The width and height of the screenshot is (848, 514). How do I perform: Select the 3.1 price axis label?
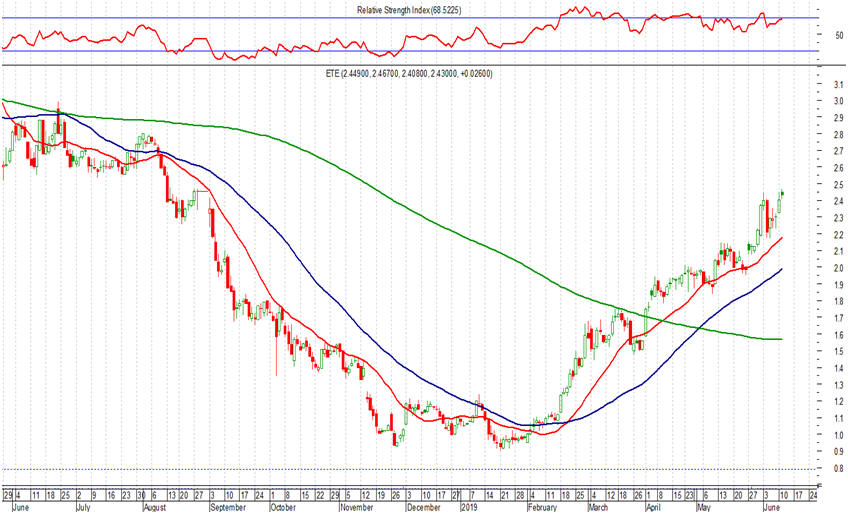pyautogui.click(x=838, y=84)
